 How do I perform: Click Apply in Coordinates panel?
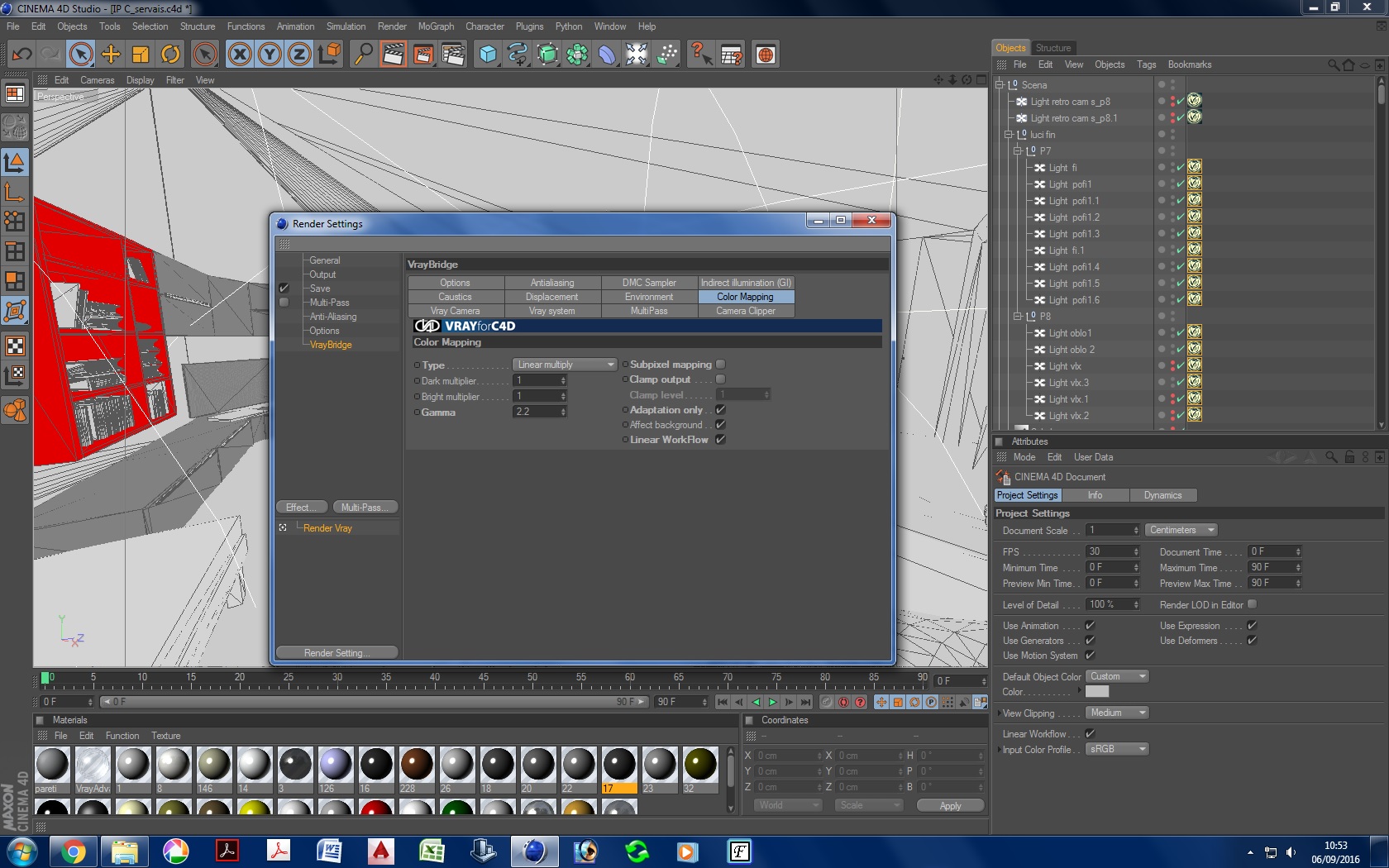[x=950, y=806]
